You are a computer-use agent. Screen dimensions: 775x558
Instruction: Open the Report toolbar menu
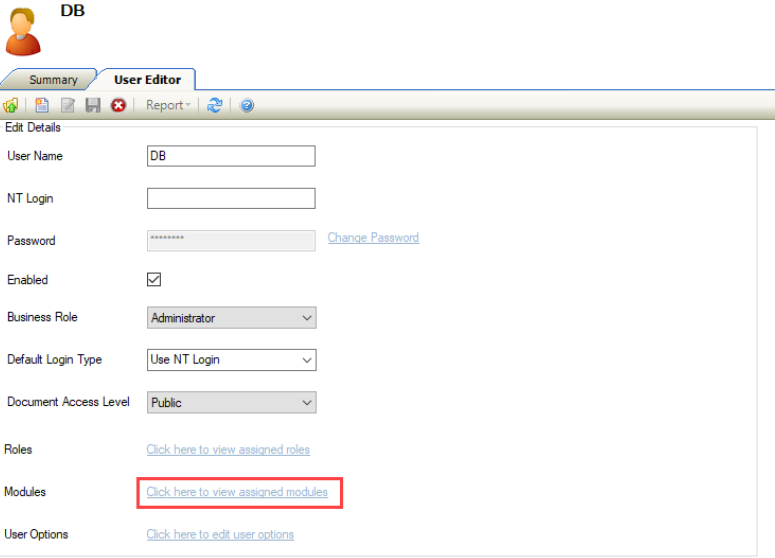click(168, 105)
